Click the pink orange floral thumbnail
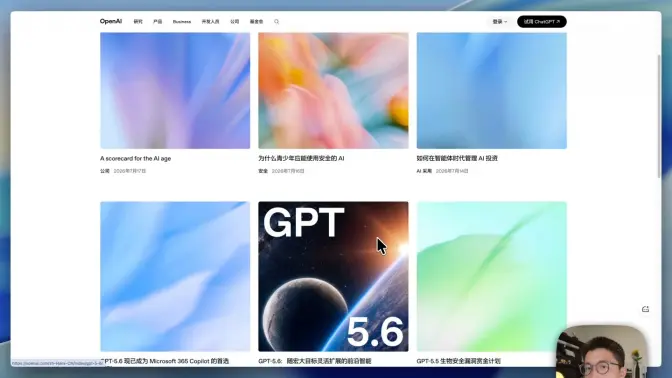The height and width of the screenshot is (378, 672). click(333, 91)
